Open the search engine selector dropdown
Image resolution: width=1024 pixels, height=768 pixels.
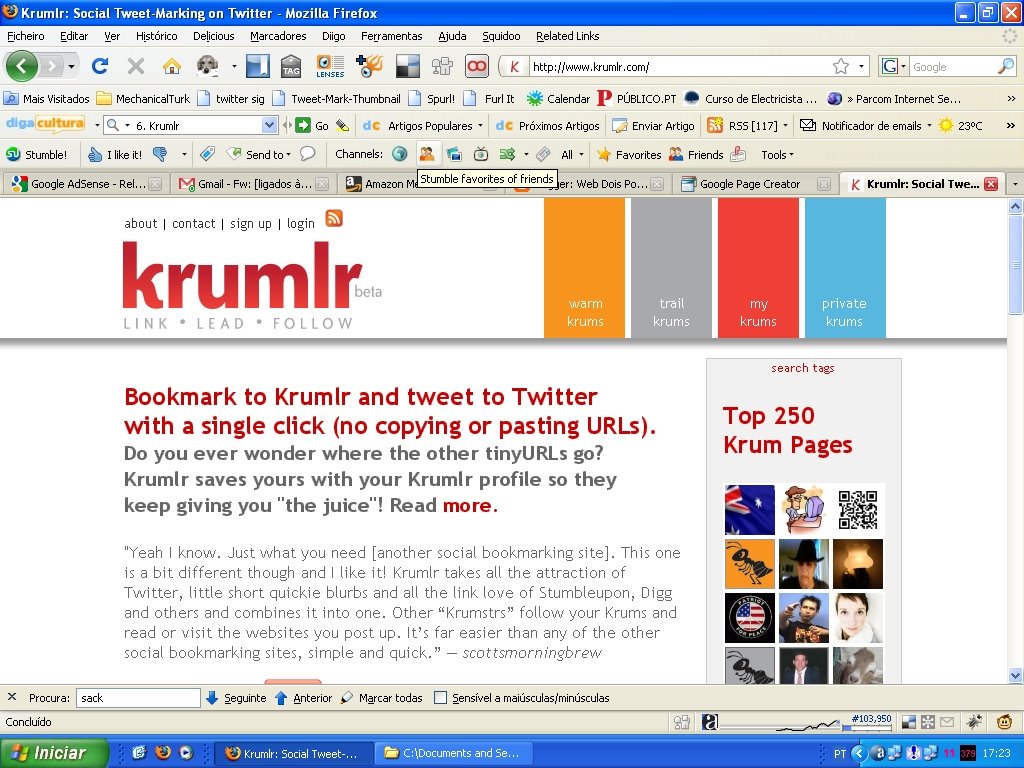pos(904,66)
